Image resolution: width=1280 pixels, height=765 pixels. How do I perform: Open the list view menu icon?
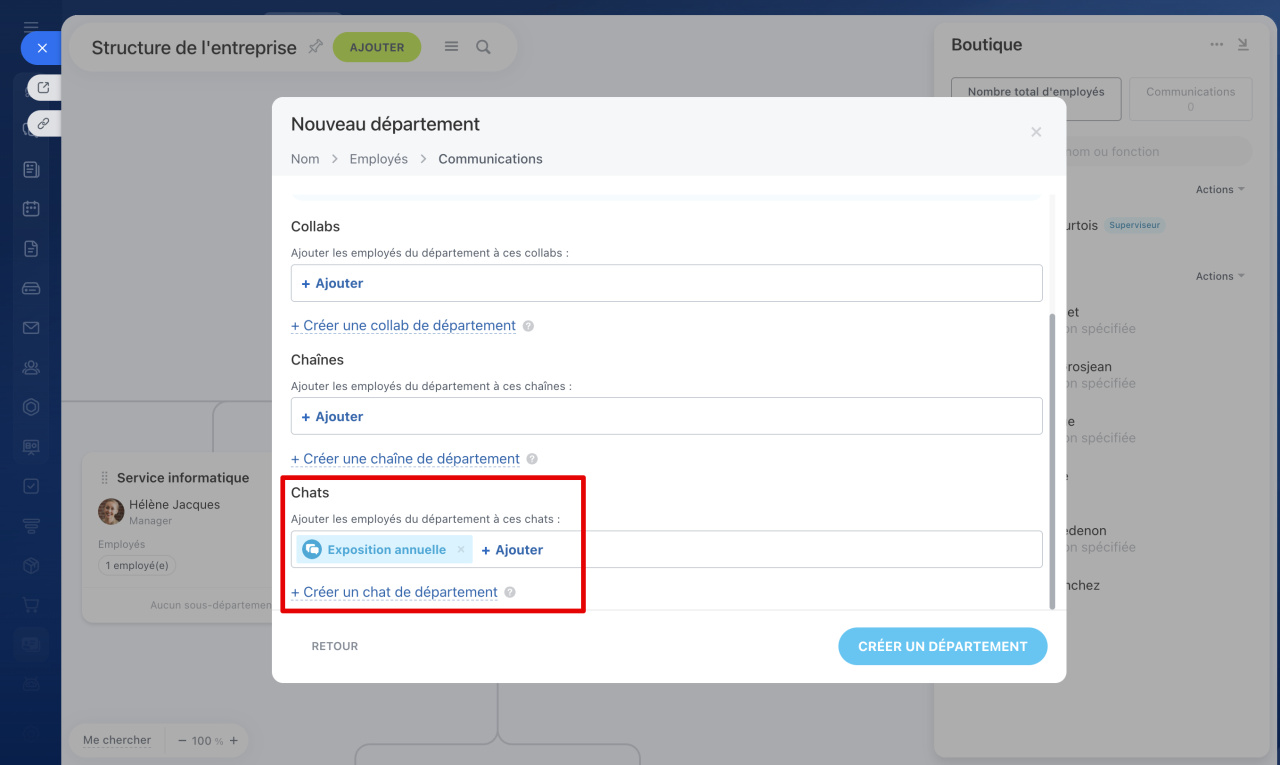[451, 47]
